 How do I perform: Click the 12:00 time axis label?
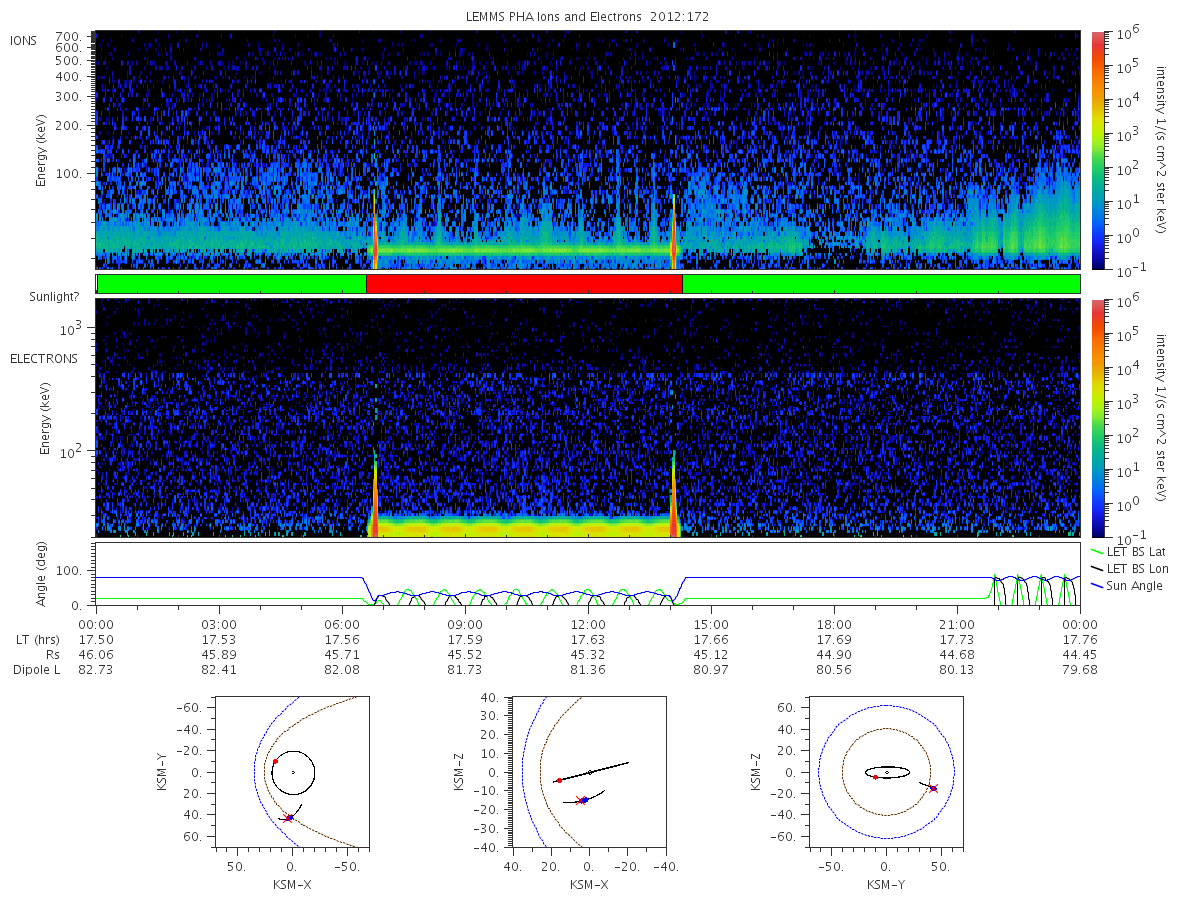click(x=588, y=624)
